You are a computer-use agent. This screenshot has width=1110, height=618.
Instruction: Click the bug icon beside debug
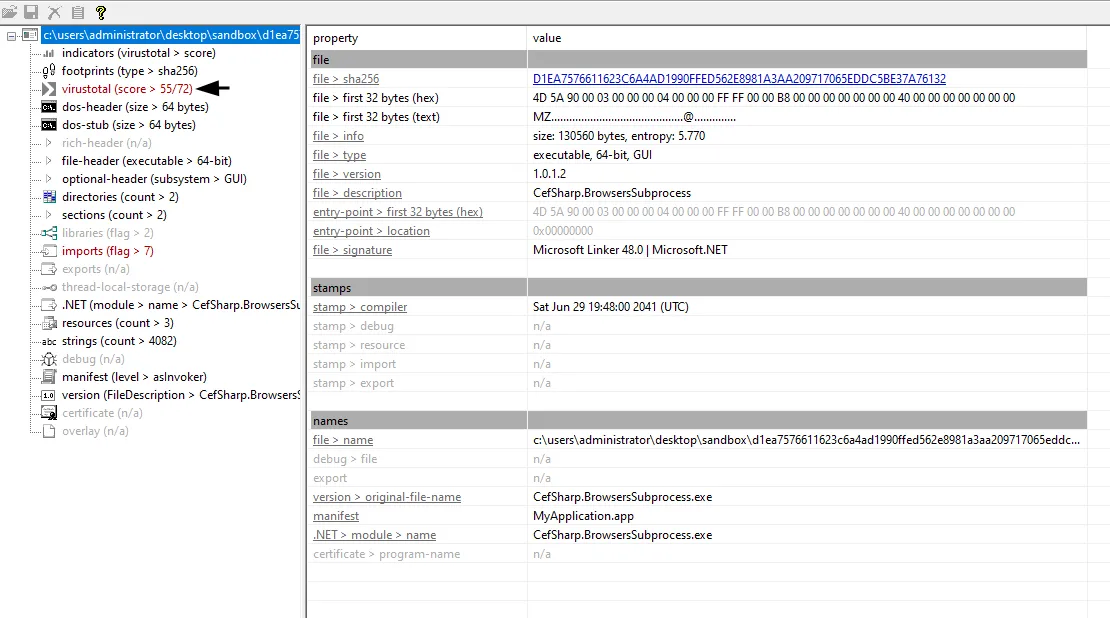48,359
